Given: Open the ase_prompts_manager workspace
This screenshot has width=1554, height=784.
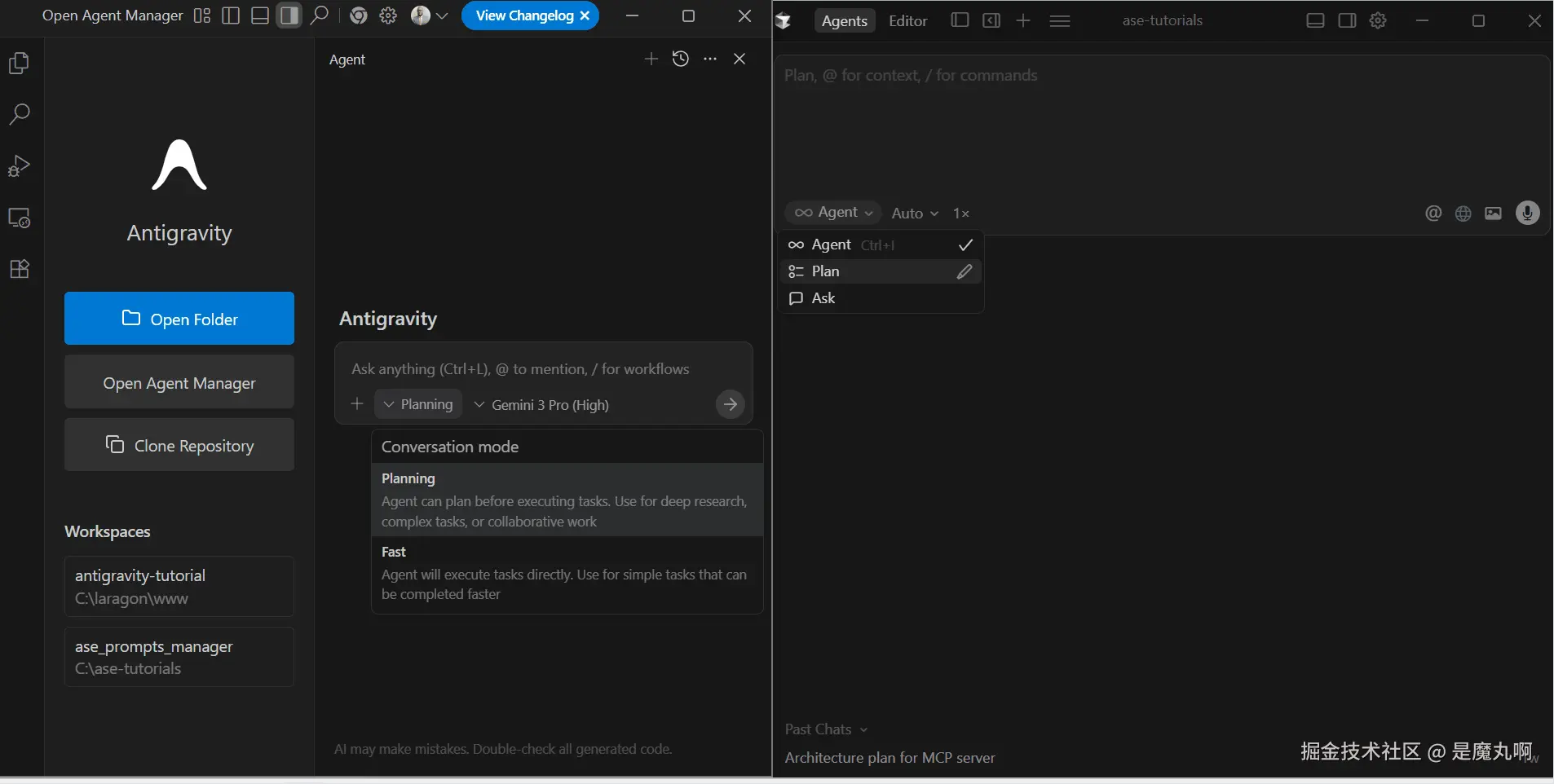Looking at the screenshot, I should (x=179, y=657).
